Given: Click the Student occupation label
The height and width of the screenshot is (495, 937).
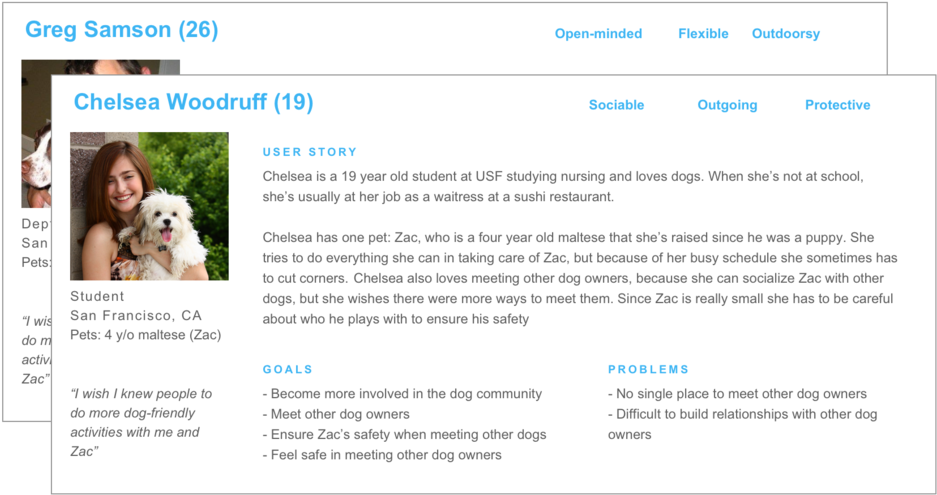Looking at the screenshot, I should [x=98, y=296].
